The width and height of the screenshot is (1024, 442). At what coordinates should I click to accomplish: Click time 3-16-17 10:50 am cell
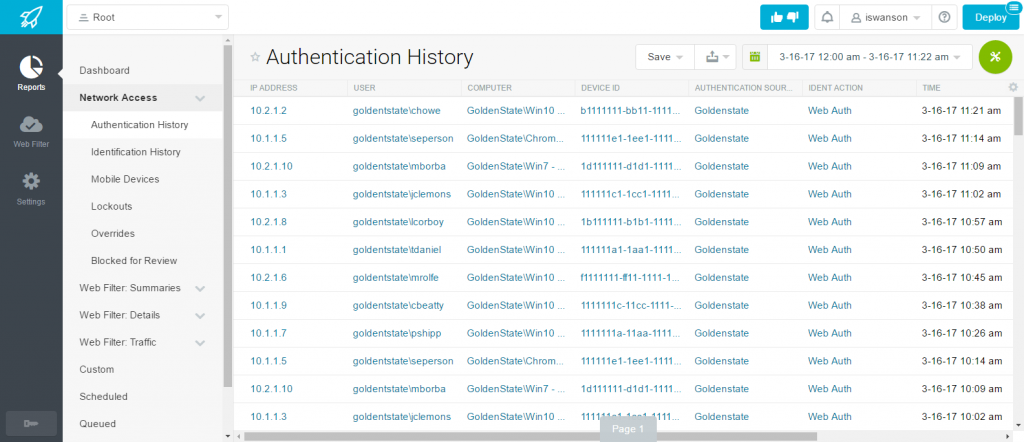point(961,249)
